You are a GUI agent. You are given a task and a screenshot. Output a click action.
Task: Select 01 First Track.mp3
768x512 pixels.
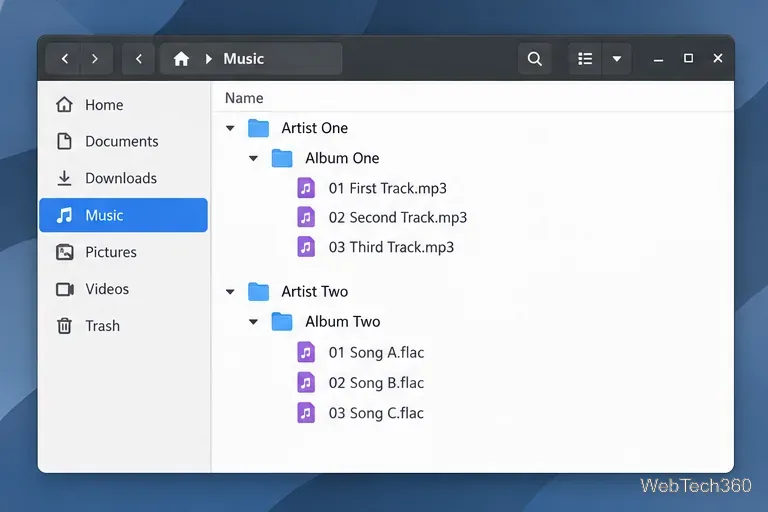pos(387,188)
